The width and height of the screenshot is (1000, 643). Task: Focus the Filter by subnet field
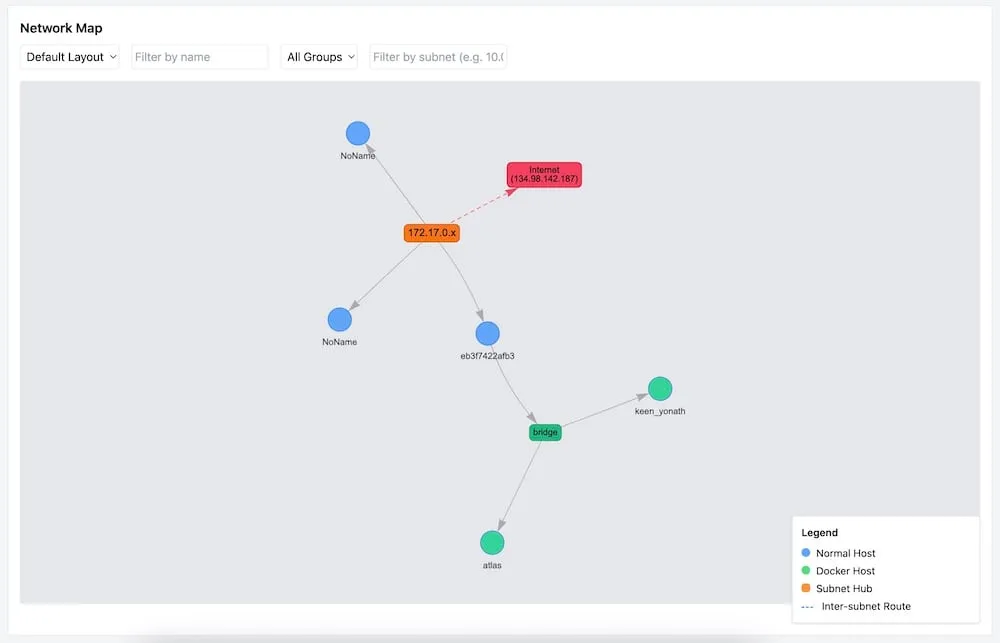438,57
